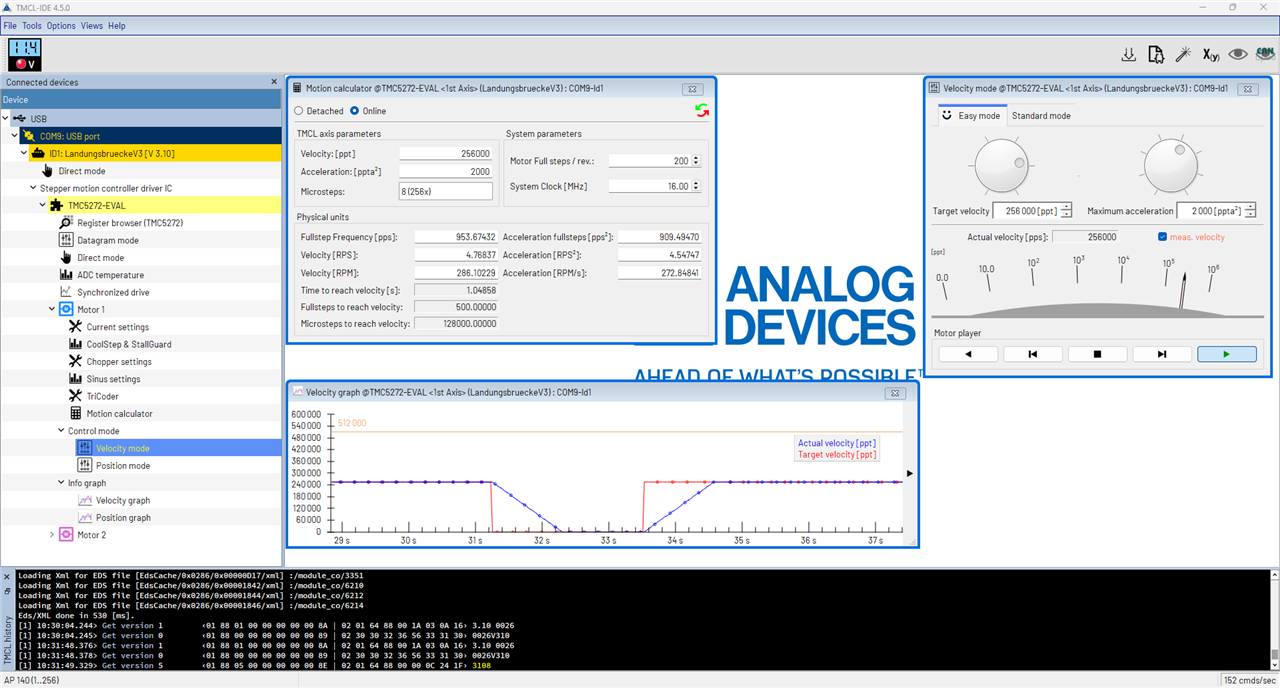Increase the Target velocity spinner value
The image size is (1280, 688).
click(x=1067, y=207)
